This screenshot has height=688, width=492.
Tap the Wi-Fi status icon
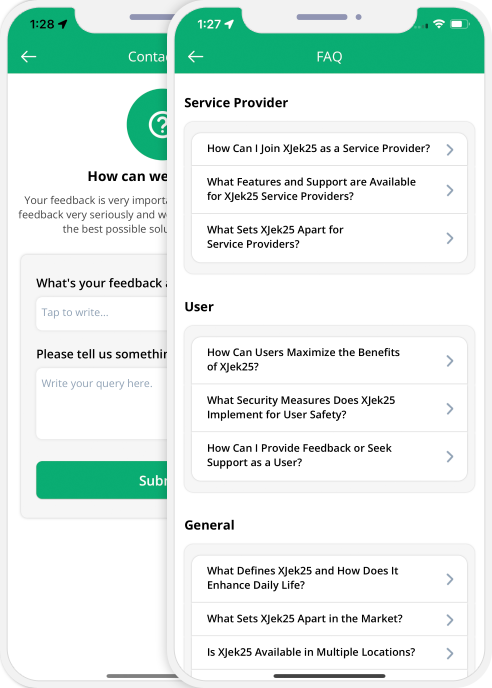pyautogui.click(x=438, y=24)
